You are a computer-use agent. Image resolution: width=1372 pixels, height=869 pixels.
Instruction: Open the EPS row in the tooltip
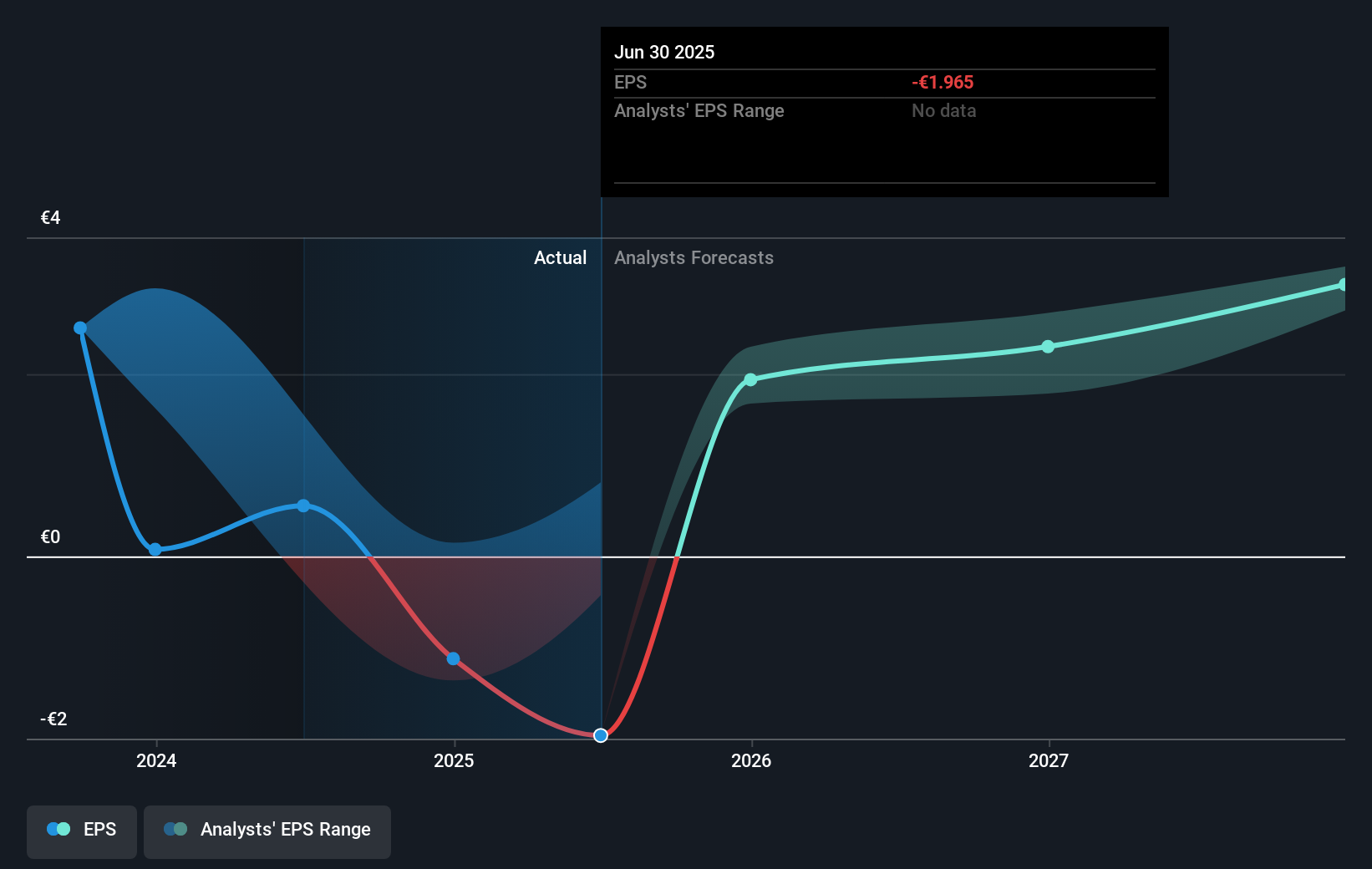632,82
